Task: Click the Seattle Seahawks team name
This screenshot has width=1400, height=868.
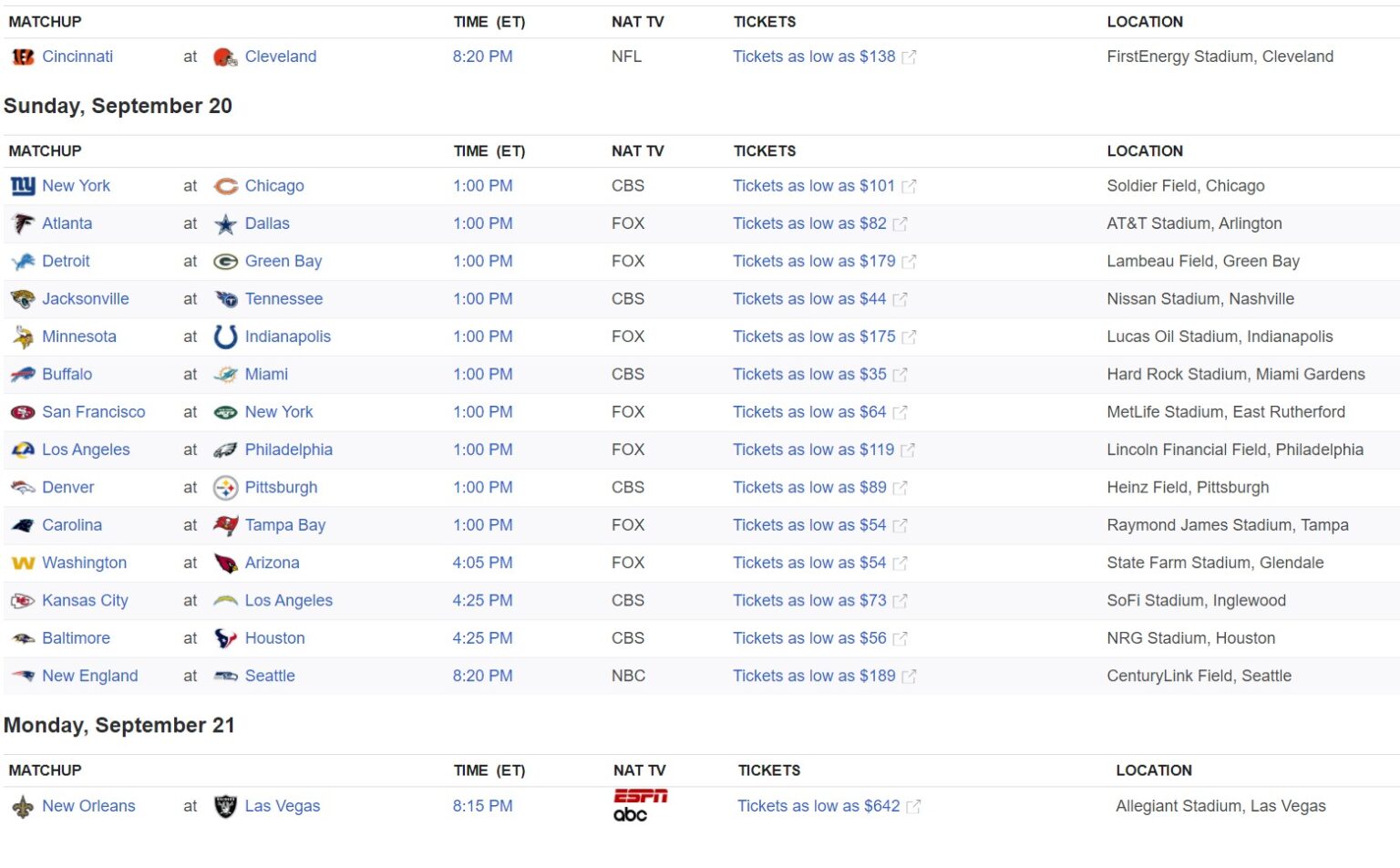Action: (269, 677)
